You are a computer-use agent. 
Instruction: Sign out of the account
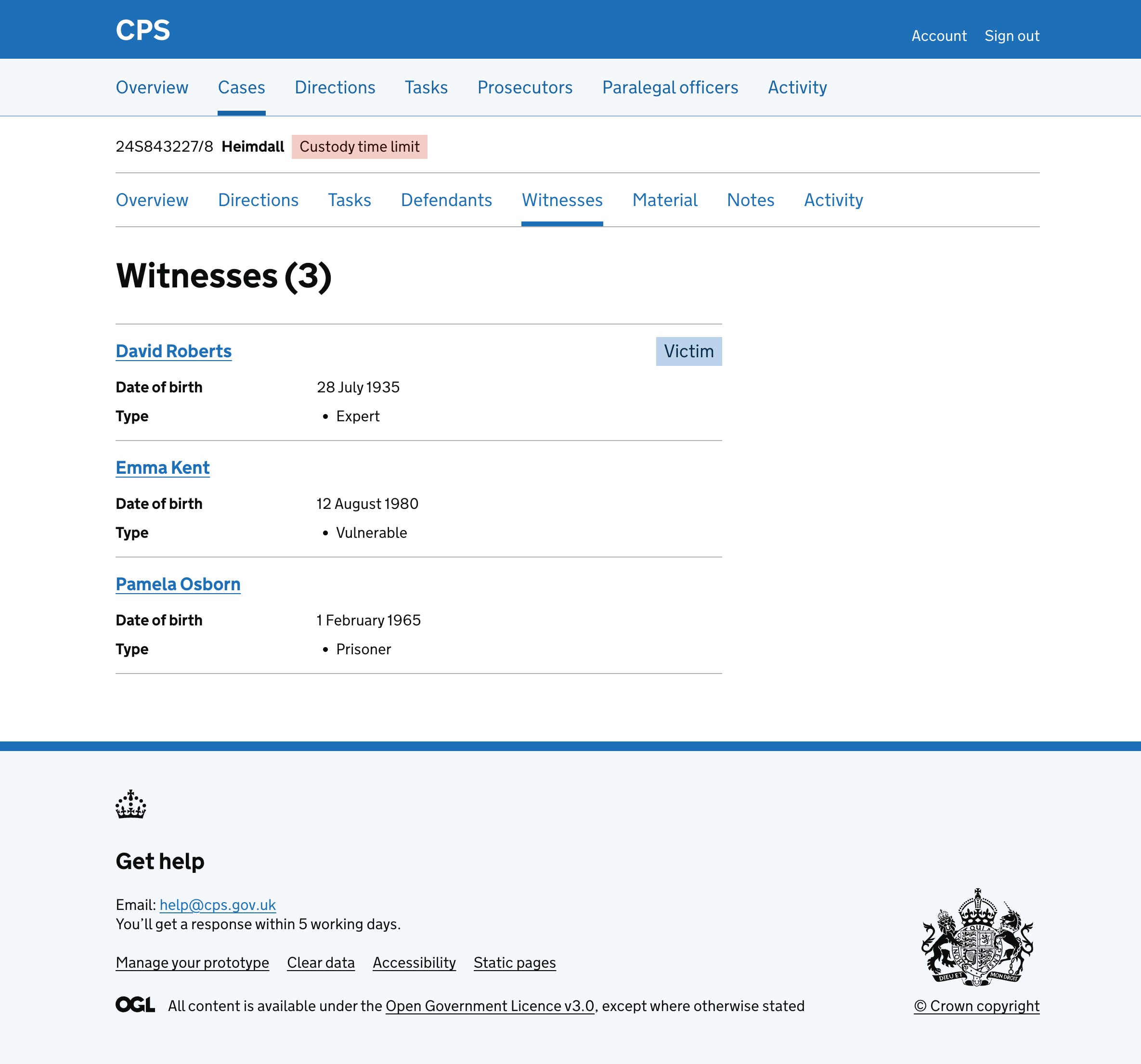(1012, 36)
